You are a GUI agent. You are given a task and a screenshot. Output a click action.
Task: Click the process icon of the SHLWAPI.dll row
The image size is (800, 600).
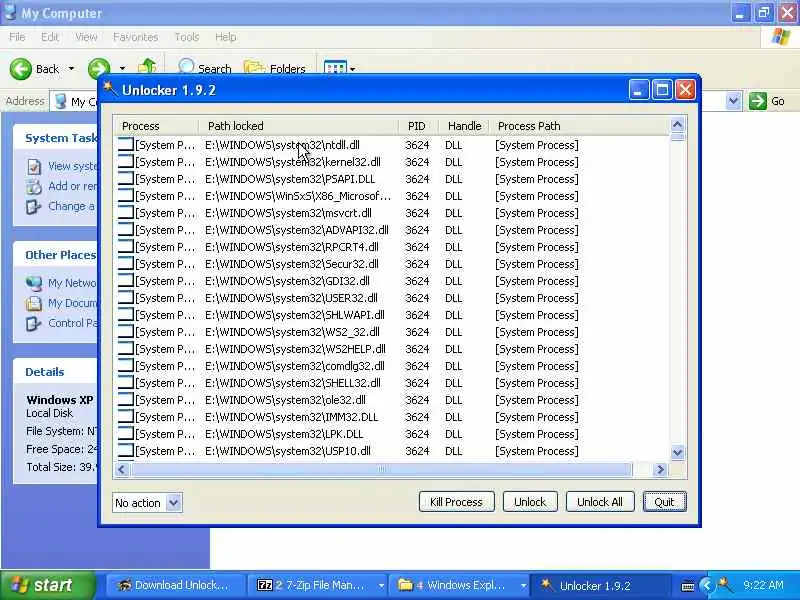126,314
